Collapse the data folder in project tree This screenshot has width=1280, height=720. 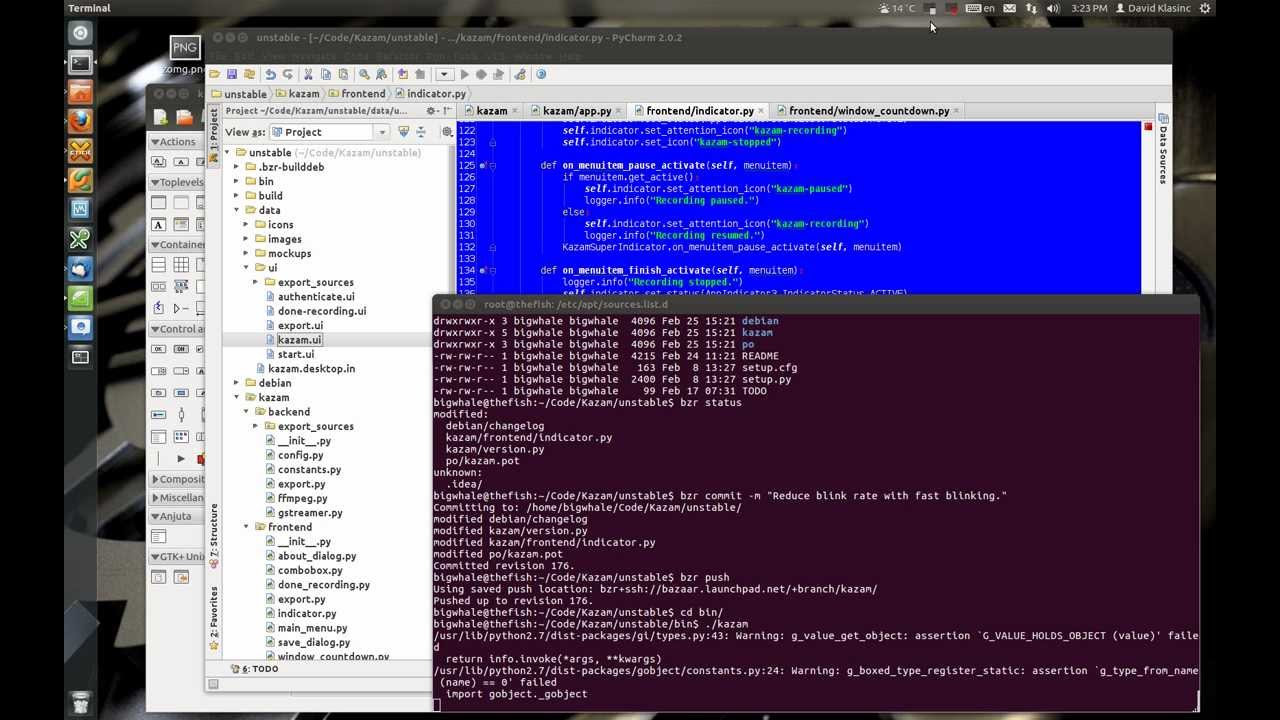point(237,210)
